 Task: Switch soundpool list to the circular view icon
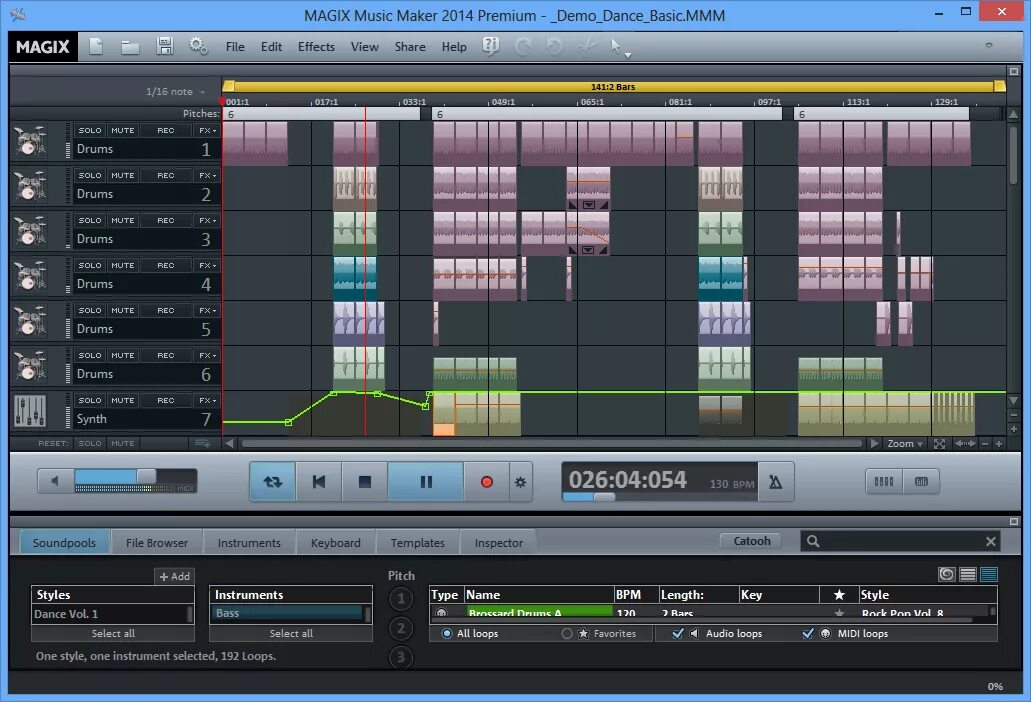pos(946,574)
